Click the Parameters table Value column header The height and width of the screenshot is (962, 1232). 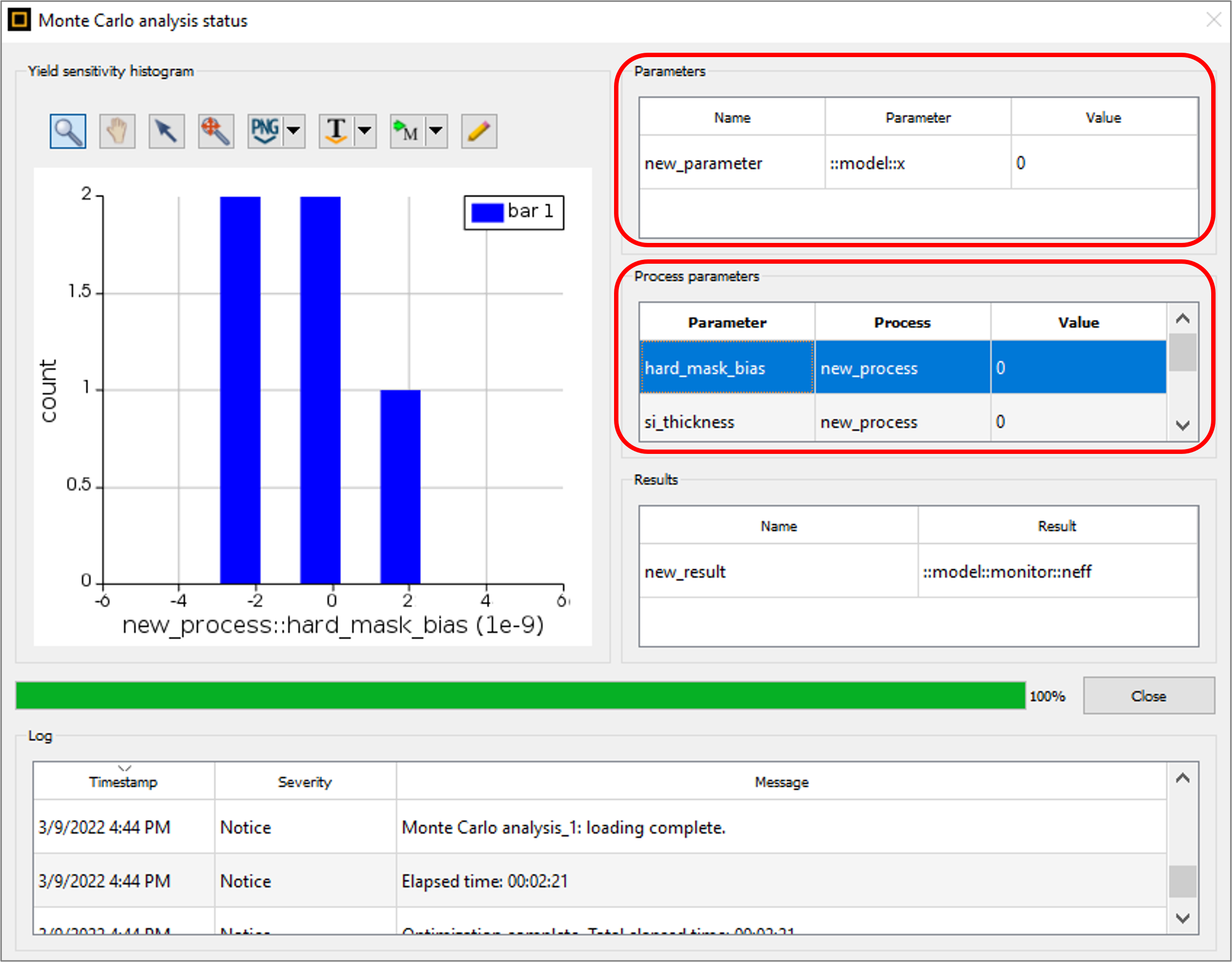pyautogui.click(x=1104, y=118)
